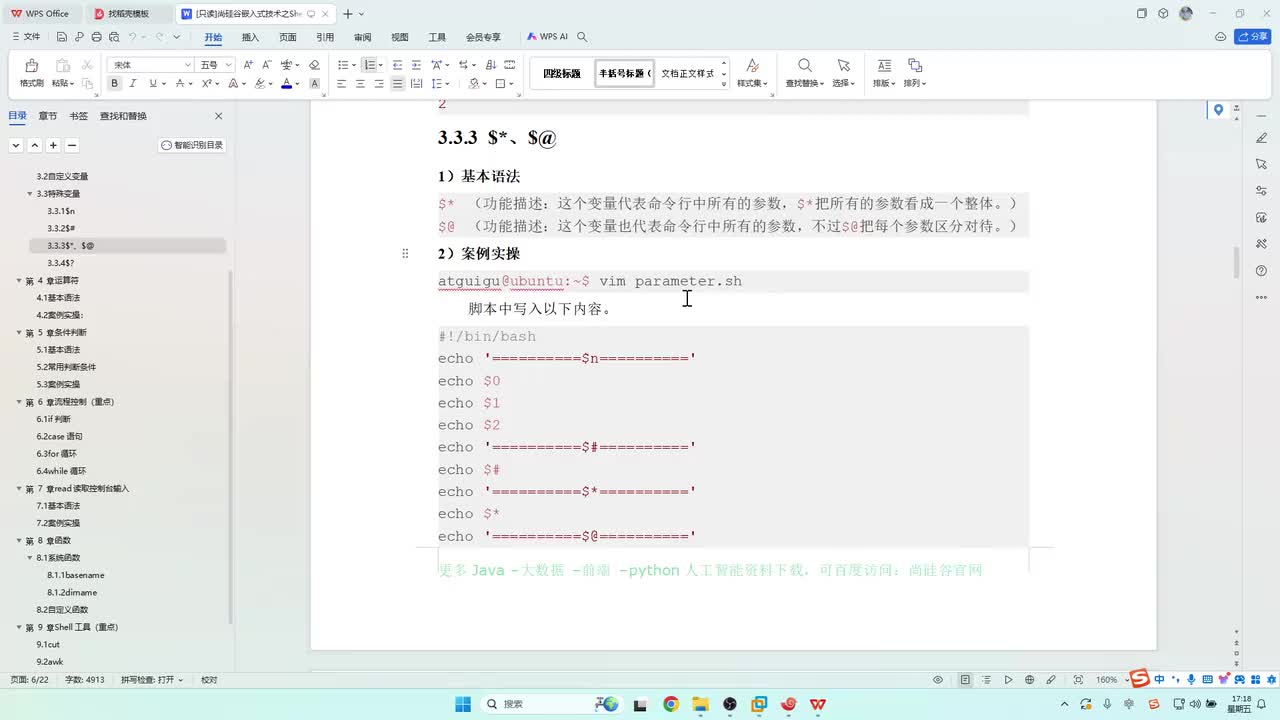This screenshot has height=720, width=1280.
Task: Open OBS Studio from the taskbar
Action: coord(730,704)
